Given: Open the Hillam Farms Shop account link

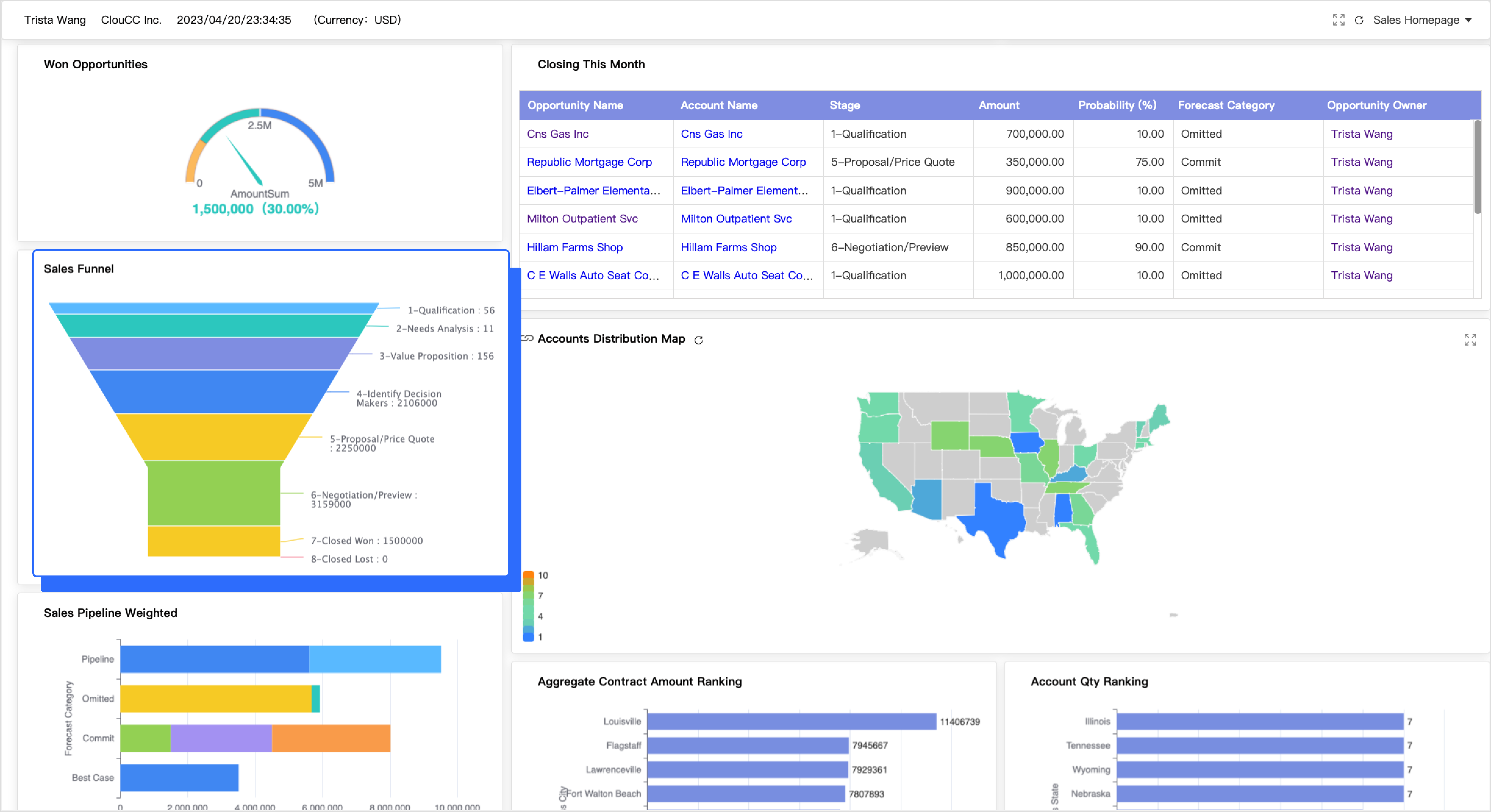Looking at the screenshot, I should pyautogui.click(x=728, y=247).
